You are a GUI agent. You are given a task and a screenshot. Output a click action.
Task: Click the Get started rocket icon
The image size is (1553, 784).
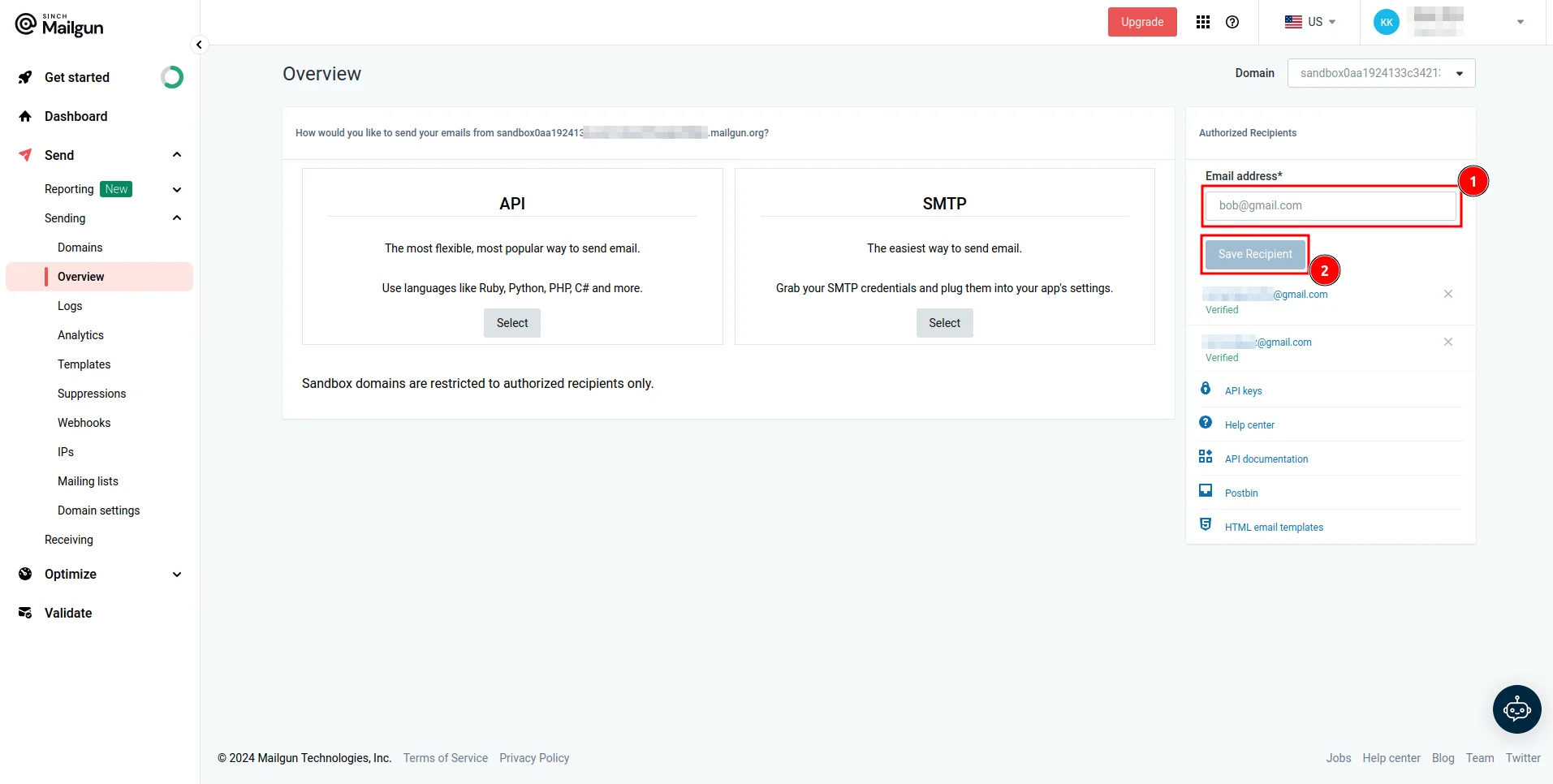(x=25, y=77)
